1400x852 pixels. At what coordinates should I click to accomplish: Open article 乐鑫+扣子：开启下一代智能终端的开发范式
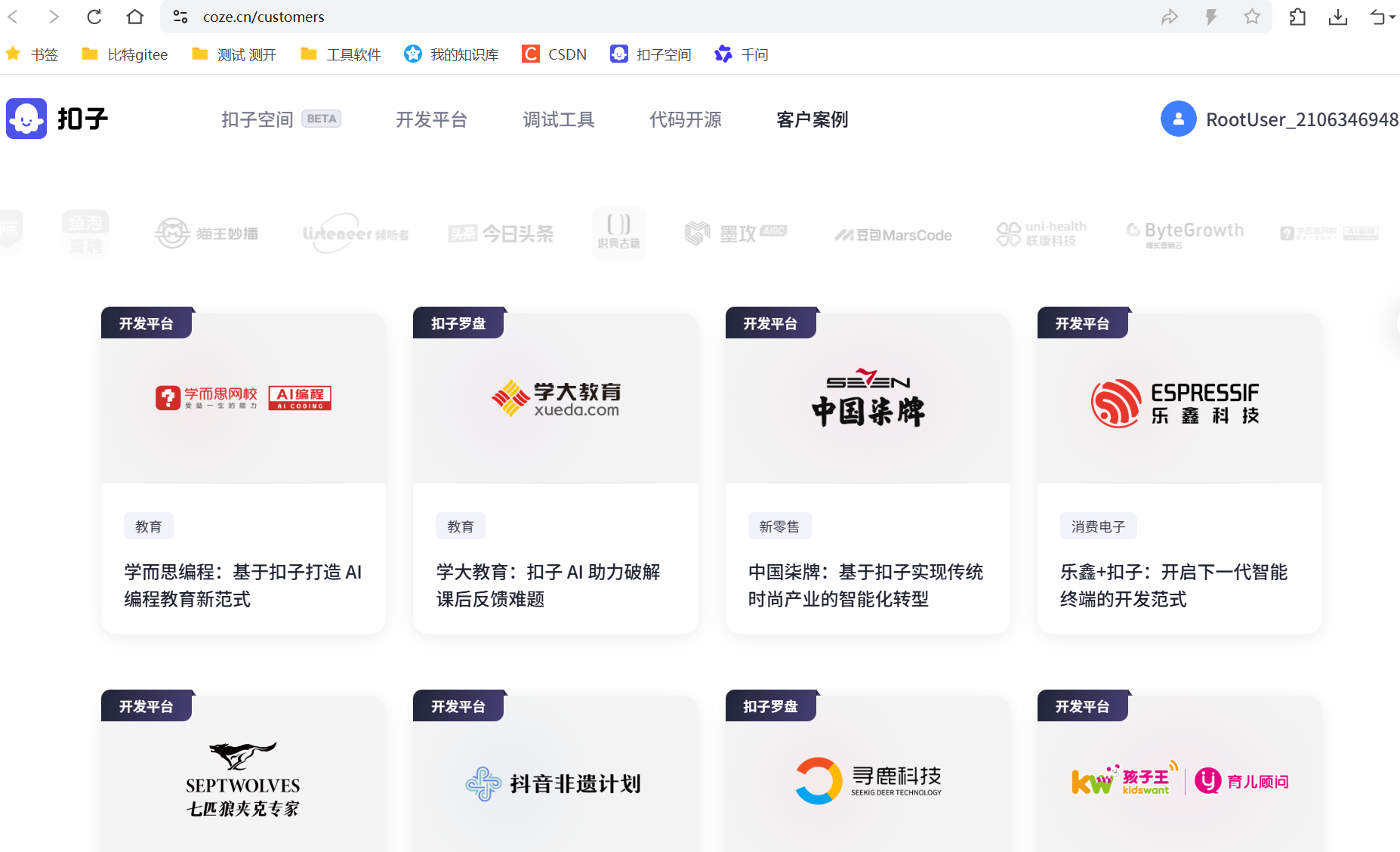1174,585
